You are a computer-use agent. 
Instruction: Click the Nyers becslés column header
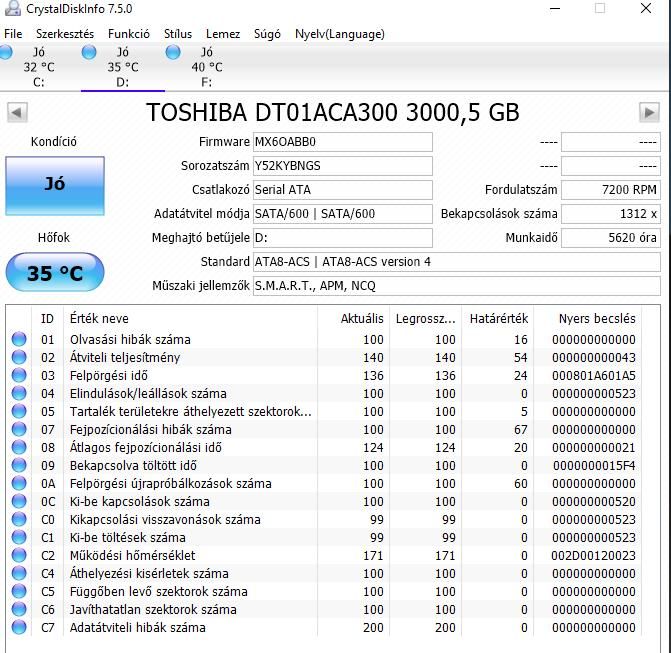click(597, 318)
